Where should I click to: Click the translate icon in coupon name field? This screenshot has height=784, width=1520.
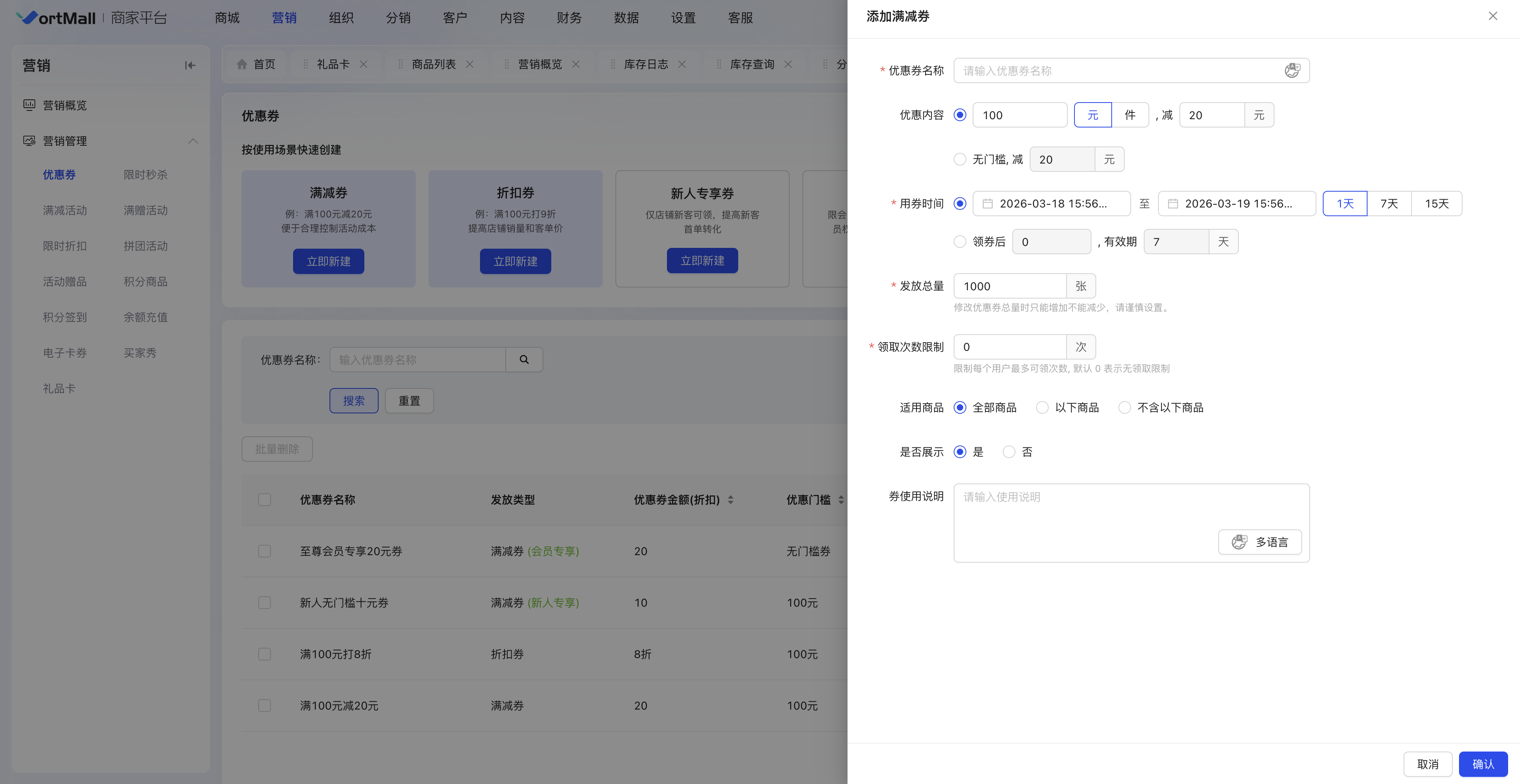tap(1291, 70)
